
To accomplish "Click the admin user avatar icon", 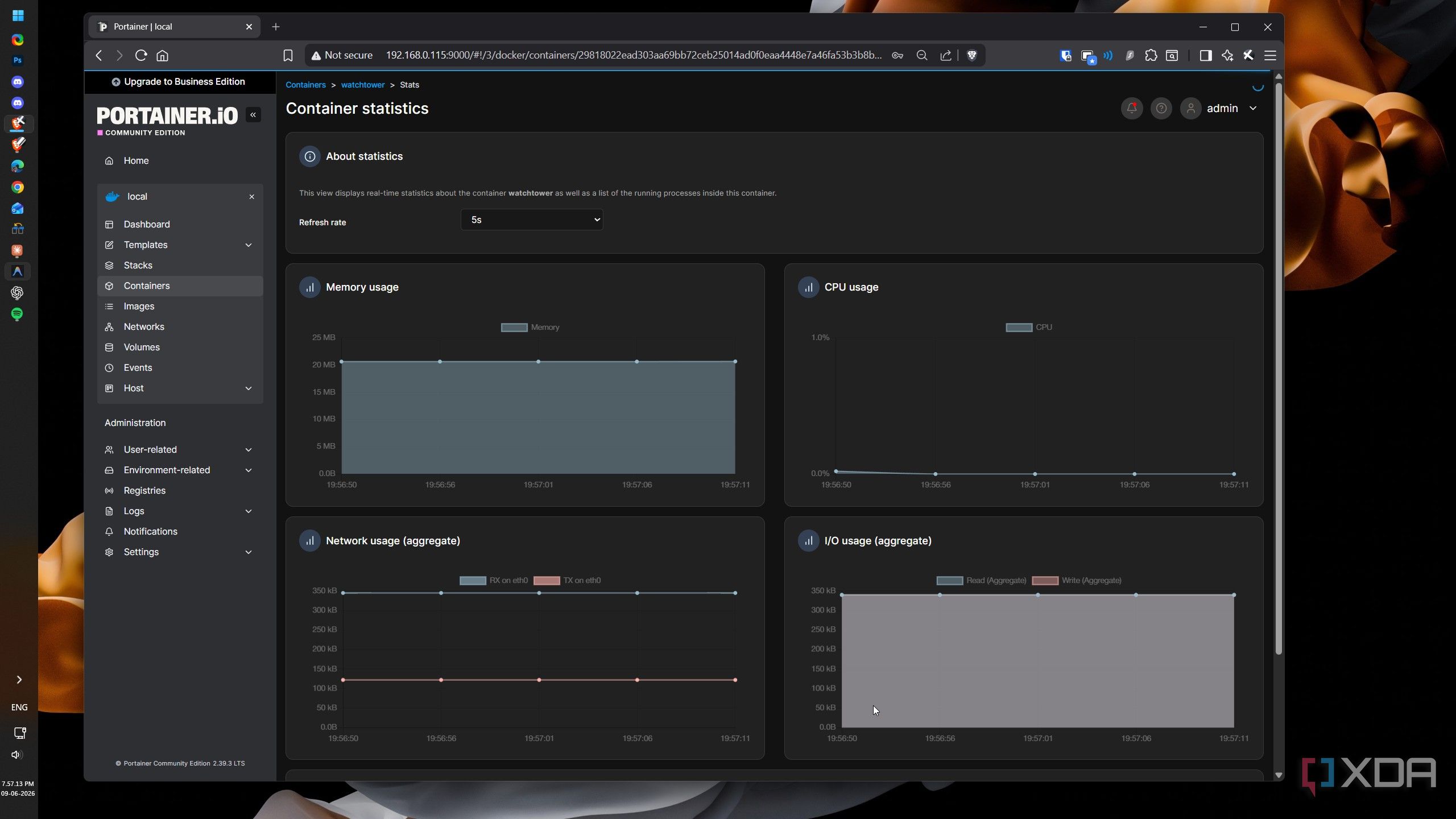I will point(1190,108).
